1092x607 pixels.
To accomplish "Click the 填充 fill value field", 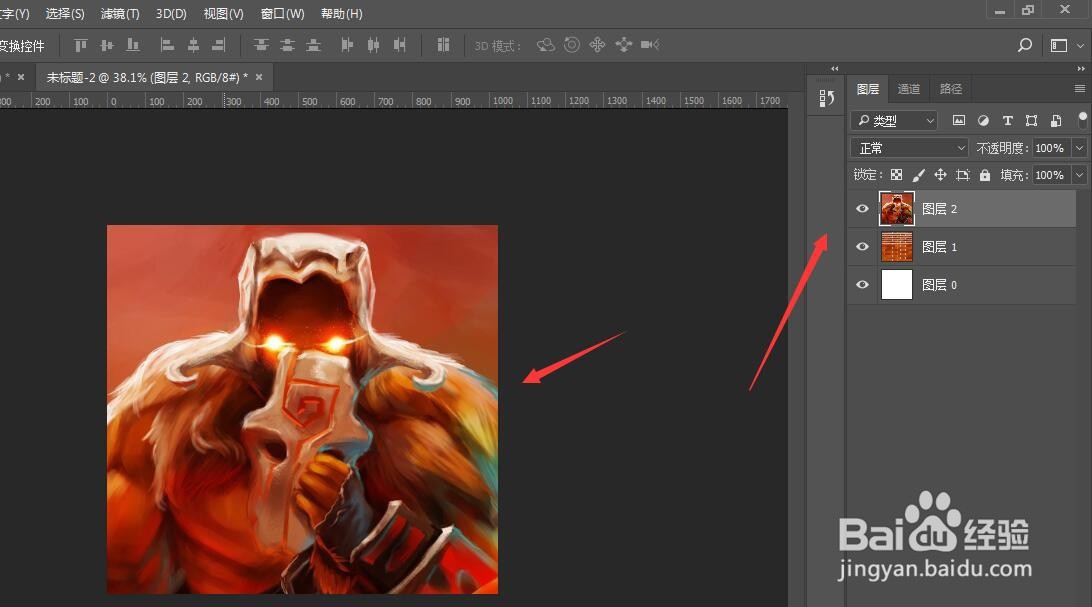I will click(x=1052, y=175).
